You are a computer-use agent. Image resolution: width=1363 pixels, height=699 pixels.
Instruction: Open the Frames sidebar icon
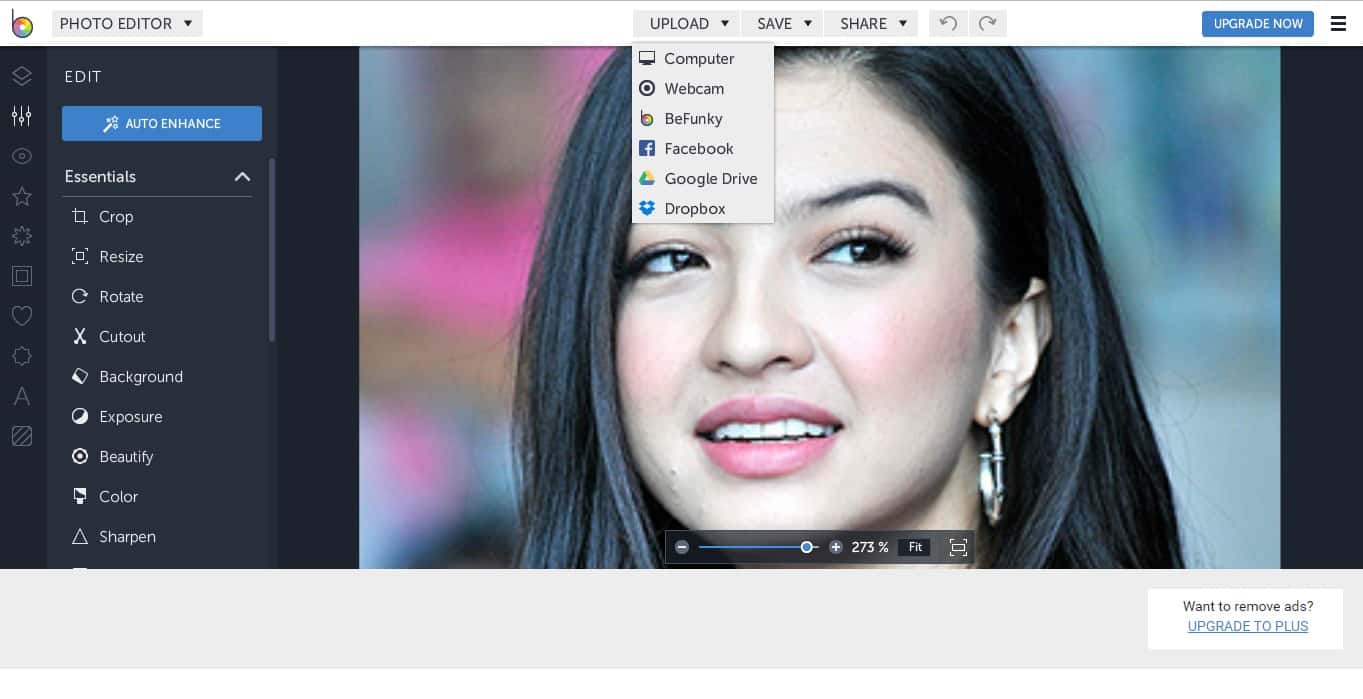tap(22, 276)
